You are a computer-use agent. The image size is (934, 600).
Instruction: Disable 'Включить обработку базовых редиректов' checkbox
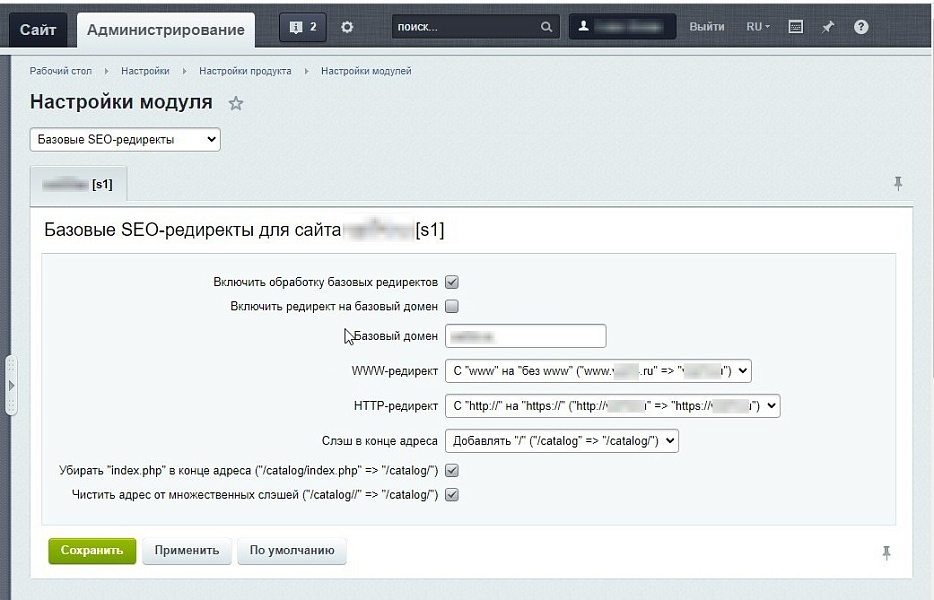(x=452, y=282)
